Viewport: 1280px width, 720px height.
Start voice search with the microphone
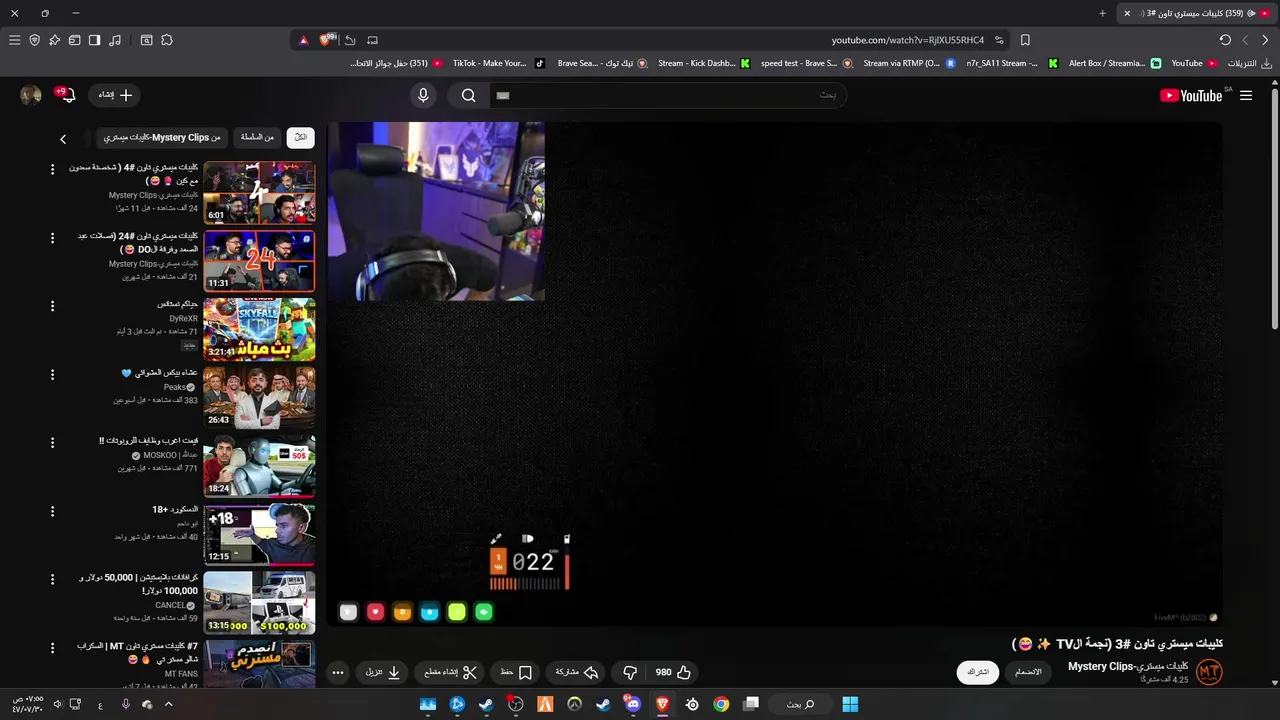[423, 95]
